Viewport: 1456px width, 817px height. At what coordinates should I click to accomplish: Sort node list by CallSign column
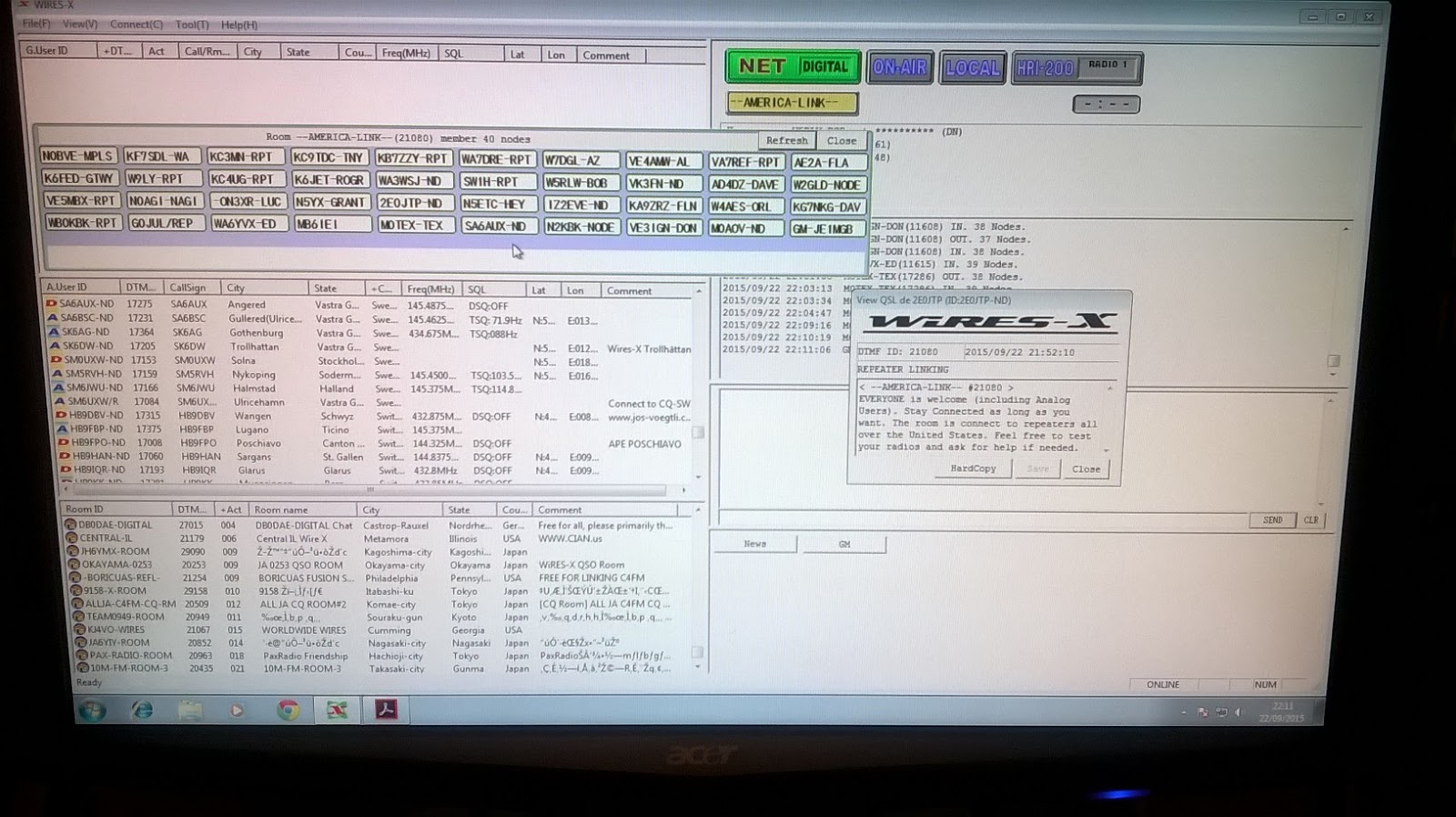click(x=194, y=287)
